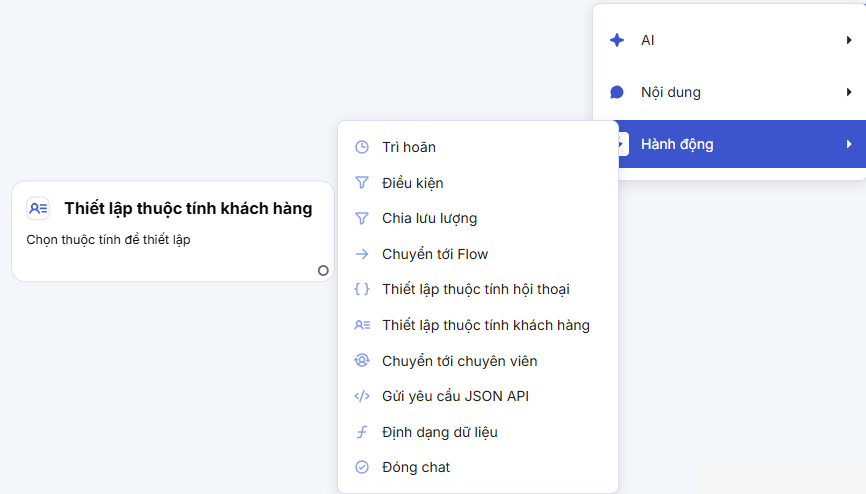Click the function icon beside Định dạng dữ liệu
The height and width of the screenshot is (494, 866).
pos(362,432)
